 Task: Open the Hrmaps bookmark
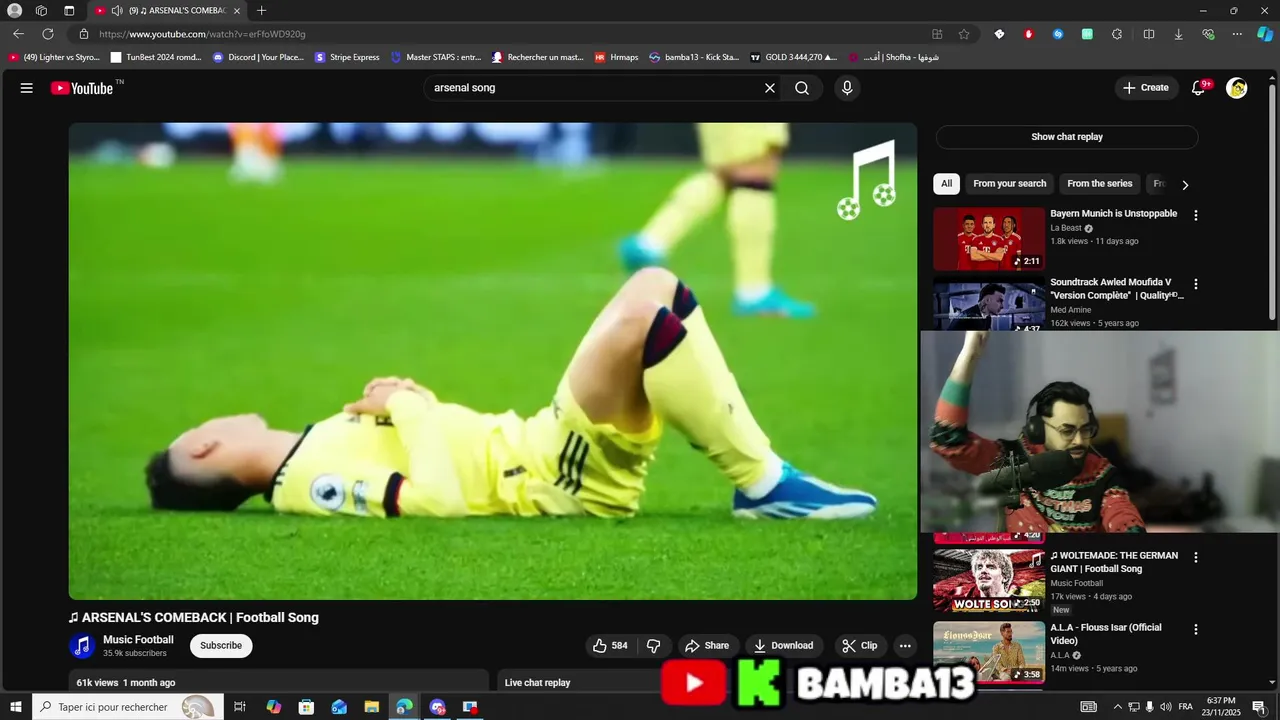pyautogui.click(x=616, y=57)
